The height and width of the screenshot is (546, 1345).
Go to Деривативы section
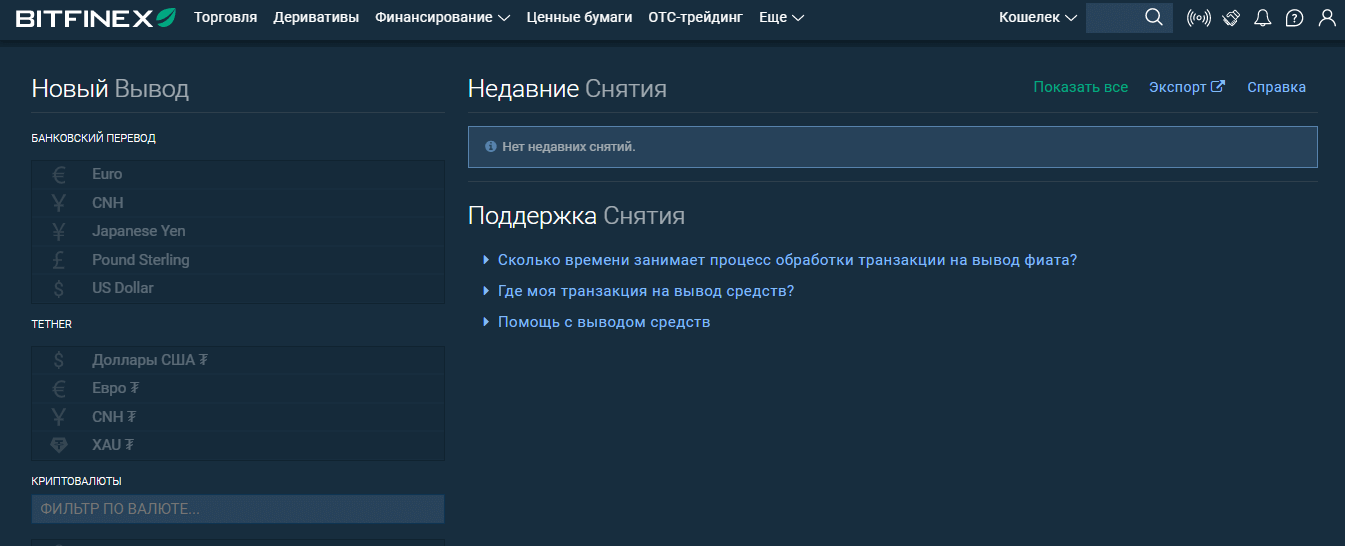tap(316, 17)
